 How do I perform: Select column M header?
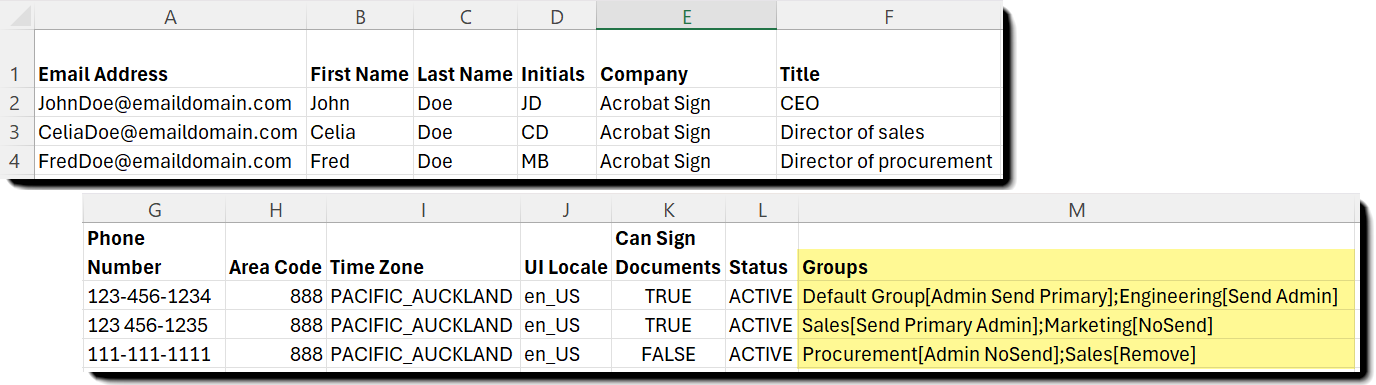[1076, 210]
